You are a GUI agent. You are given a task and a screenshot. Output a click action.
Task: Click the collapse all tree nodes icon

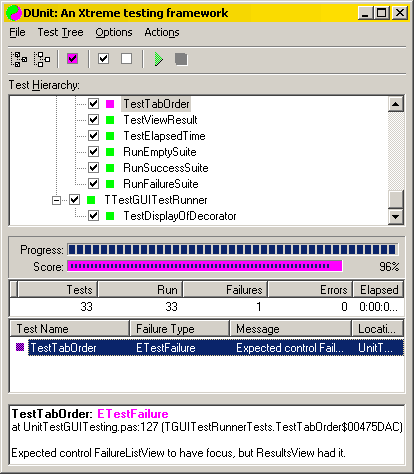(42, 59)
